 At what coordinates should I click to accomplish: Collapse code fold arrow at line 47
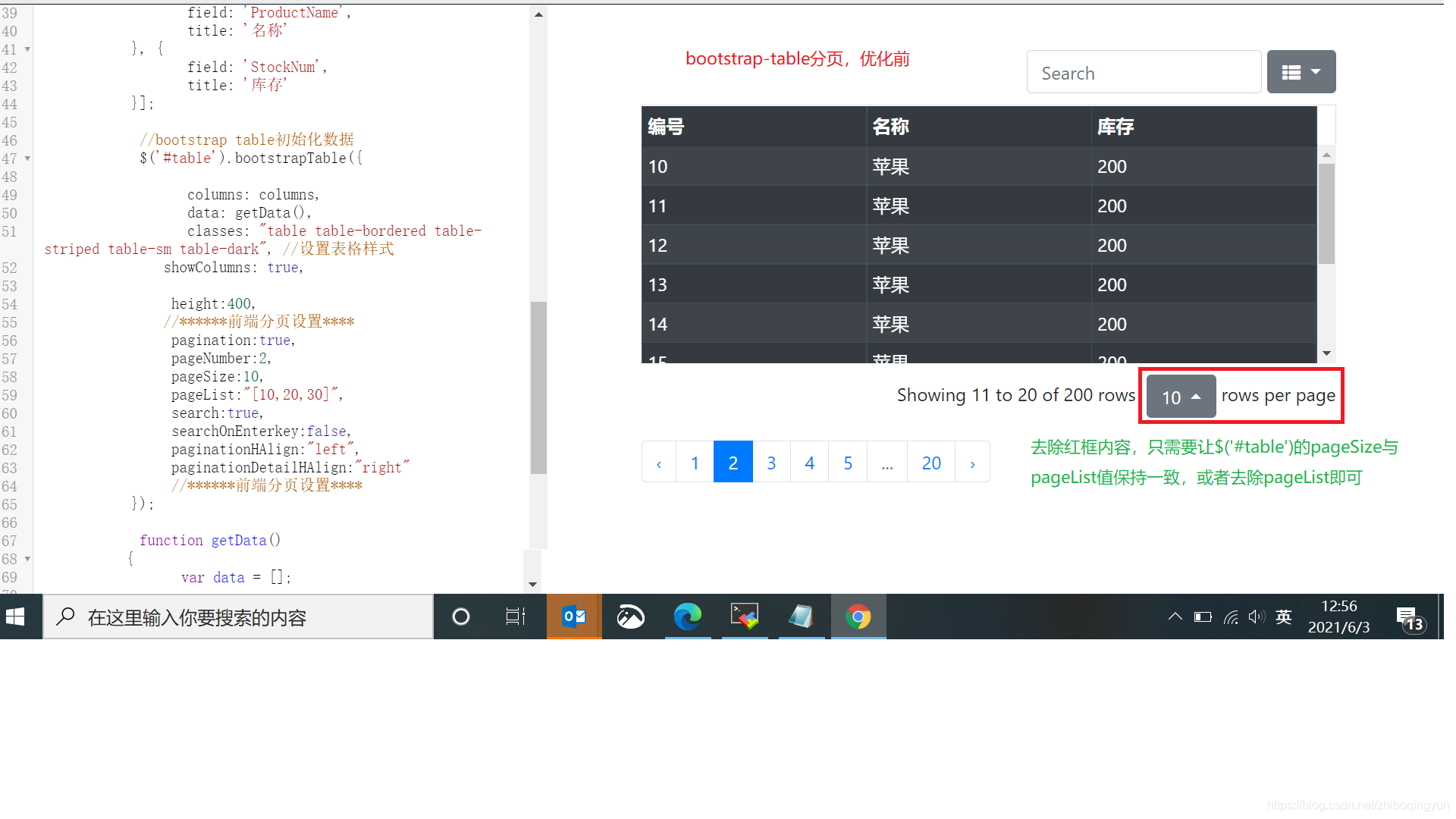tap(27, 158)
